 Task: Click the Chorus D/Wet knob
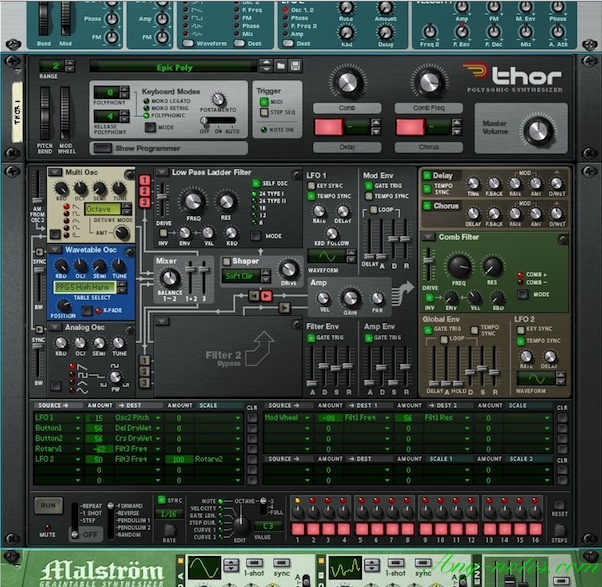click(x=556, y=213)
